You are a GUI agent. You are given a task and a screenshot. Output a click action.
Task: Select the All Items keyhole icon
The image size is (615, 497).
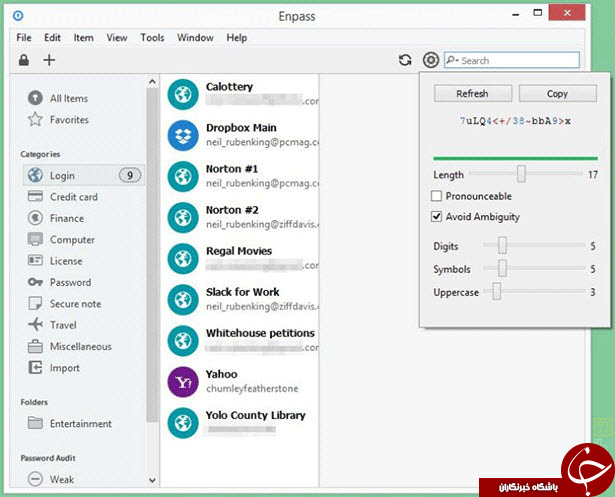coord(35,98)
